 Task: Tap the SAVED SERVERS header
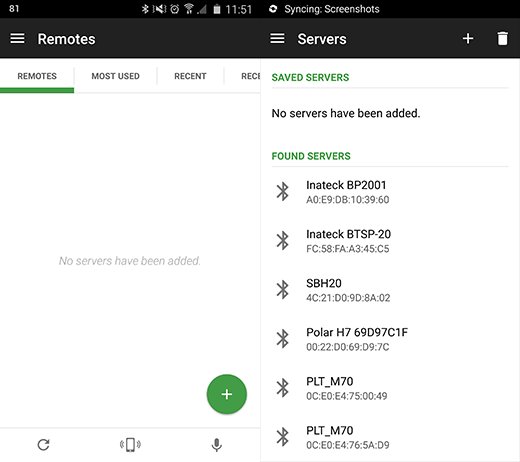pyautogui.click(x=310, y=77)
